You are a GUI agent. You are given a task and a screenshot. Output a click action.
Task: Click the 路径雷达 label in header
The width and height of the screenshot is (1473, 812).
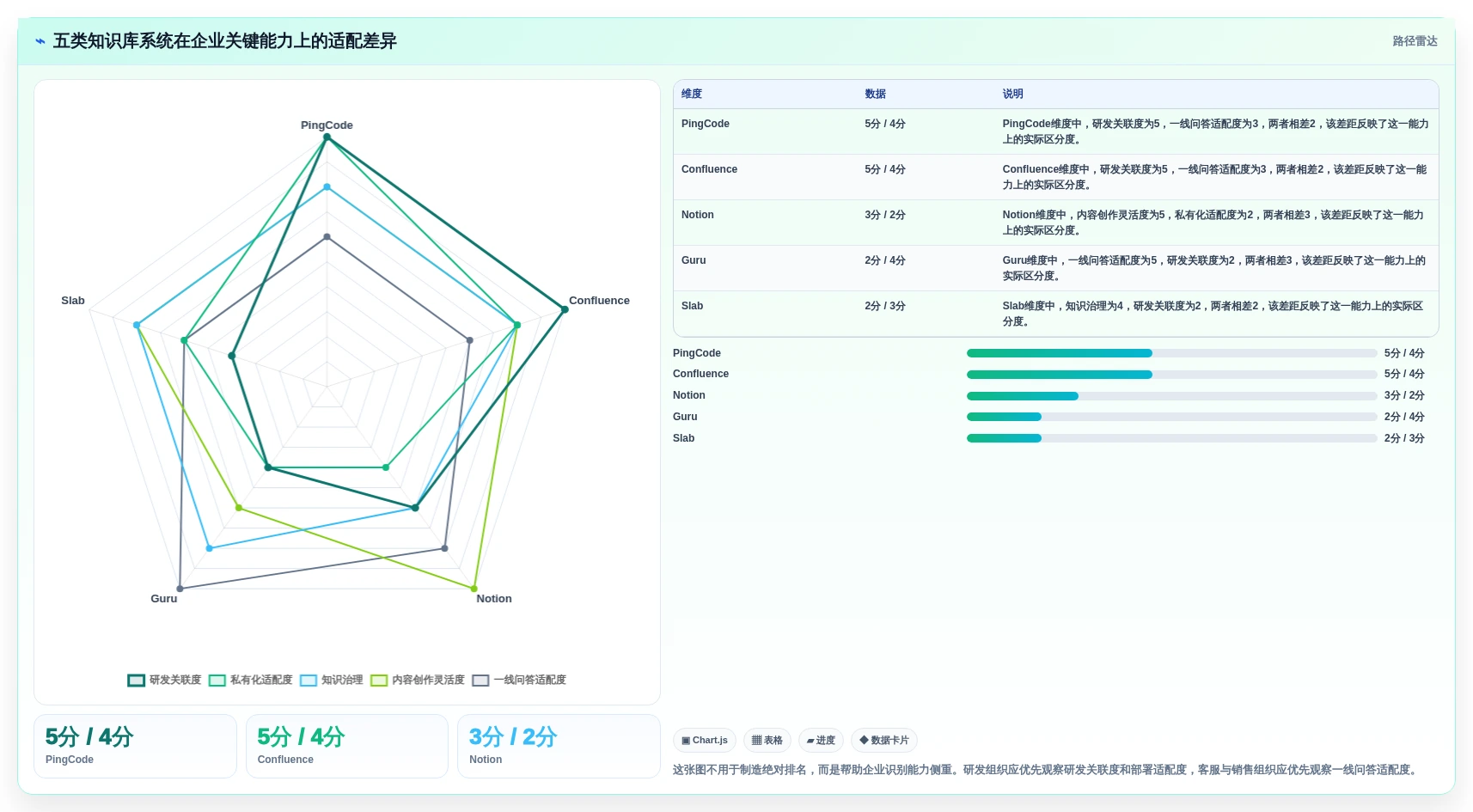(x=1415, y=41)
